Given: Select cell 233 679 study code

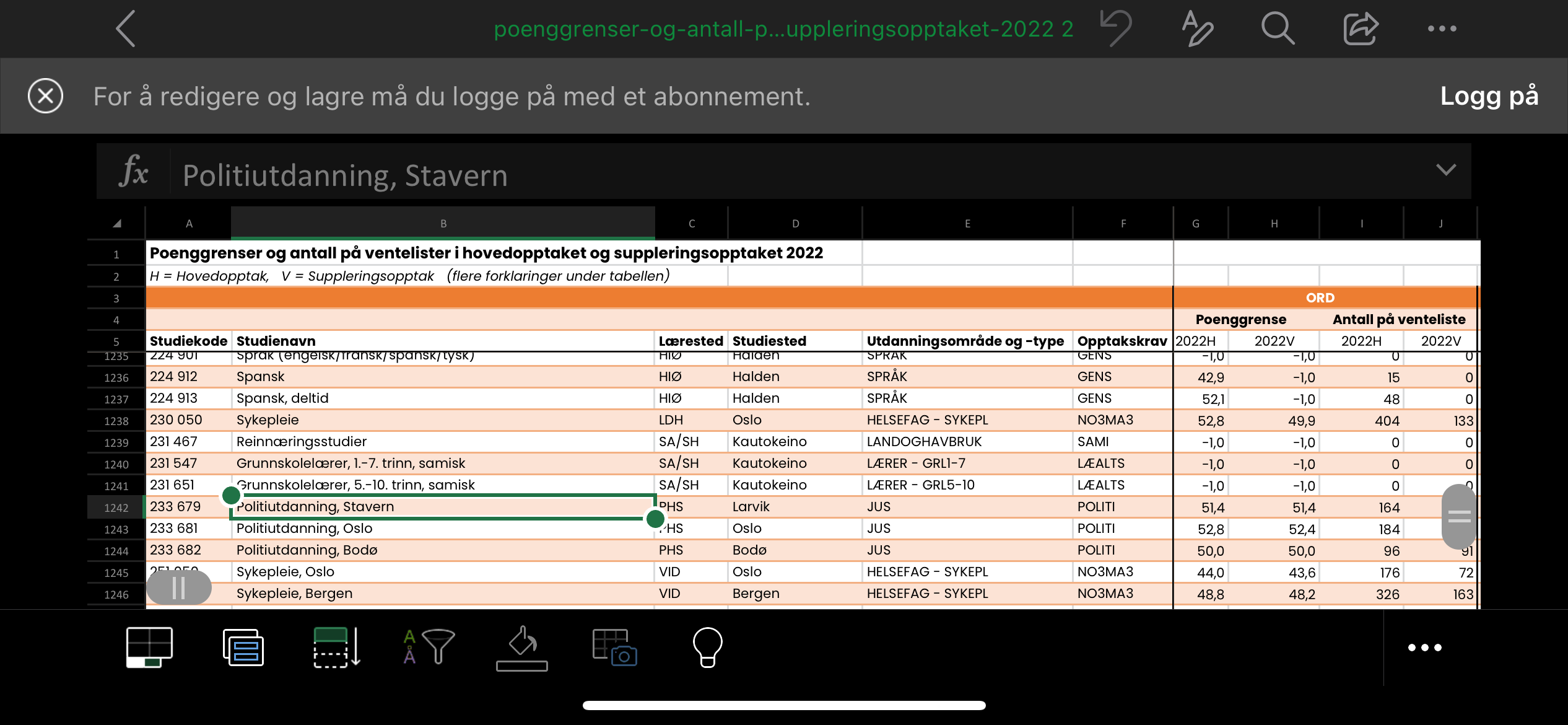Looking at the screenshot, I should click(x=188, y=507).
